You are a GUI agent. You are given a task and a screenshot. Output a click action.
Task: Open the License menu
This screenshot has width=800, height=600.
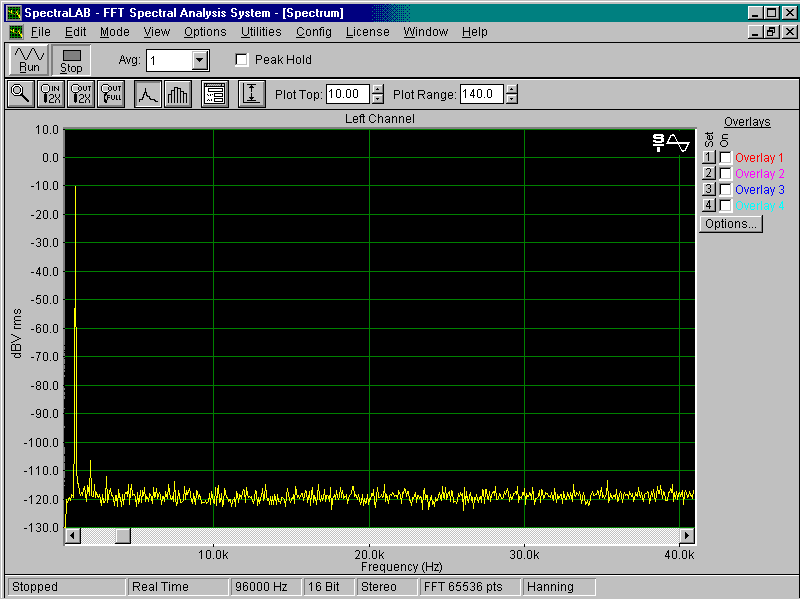[x=367, y=32]
